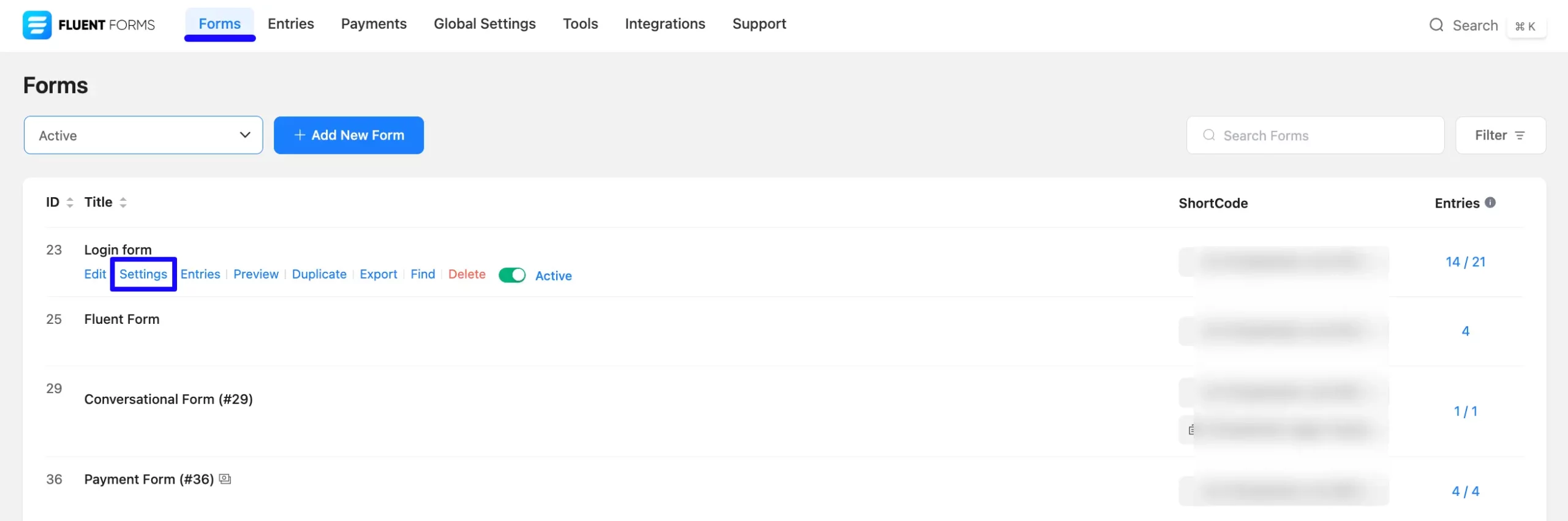Click the Fluent Form shortcode field

pyautogui.click(x=1284, y=331)
